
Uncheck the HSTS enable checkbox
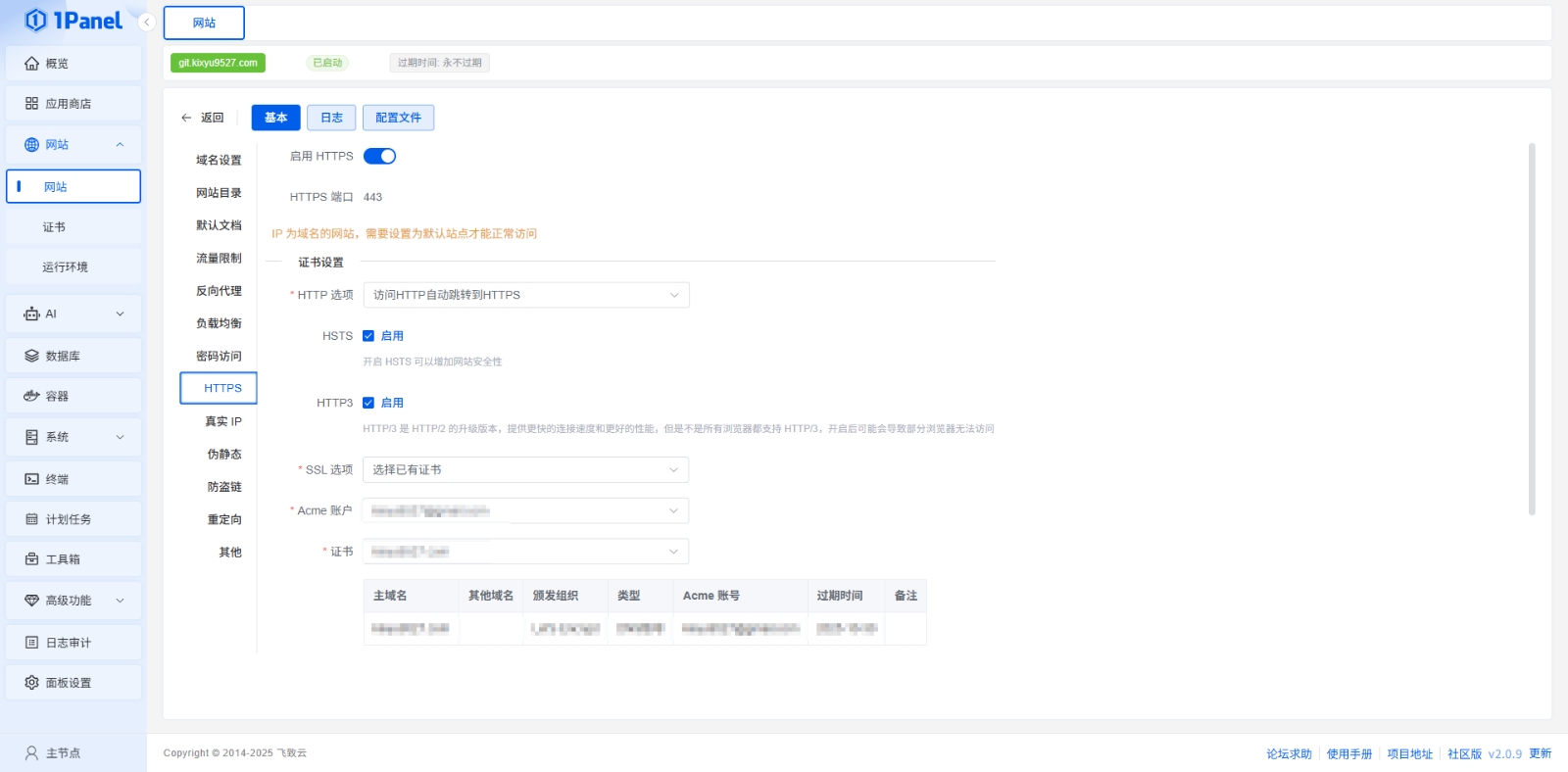[x=368, y=336]
